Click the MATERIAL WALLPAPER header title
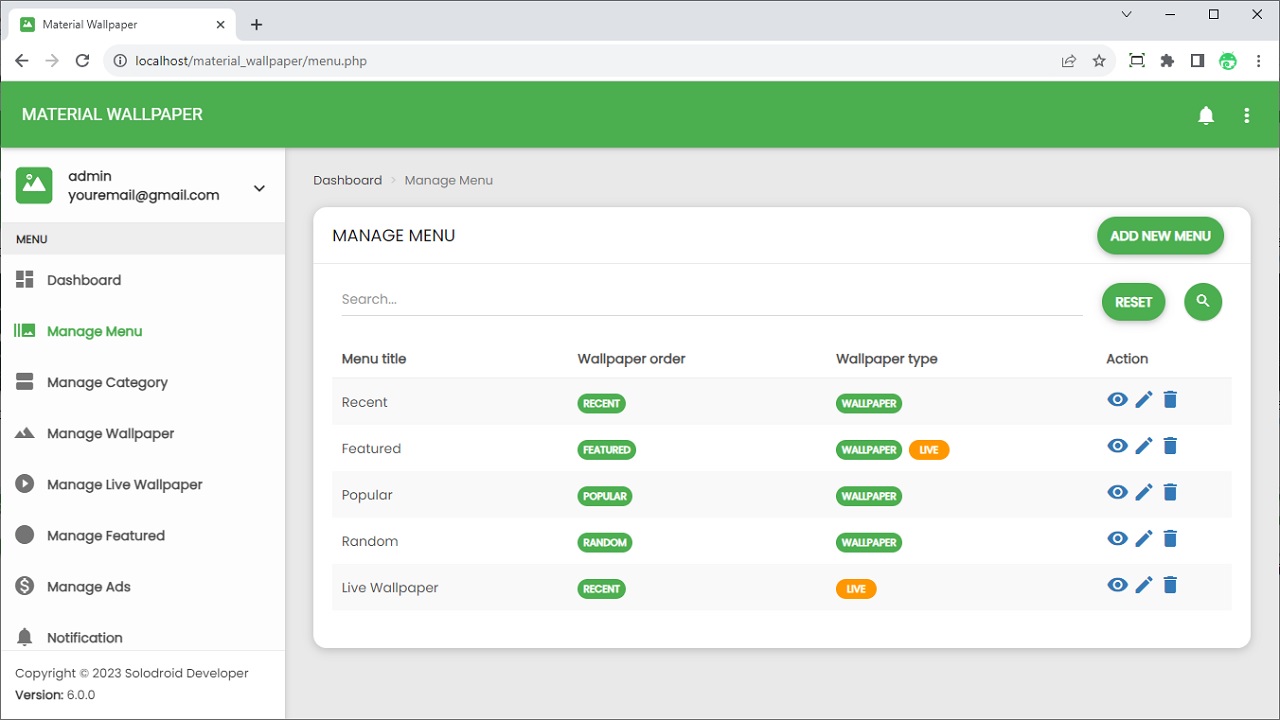This screenshot has height=720, width=1280. (112, 114)
